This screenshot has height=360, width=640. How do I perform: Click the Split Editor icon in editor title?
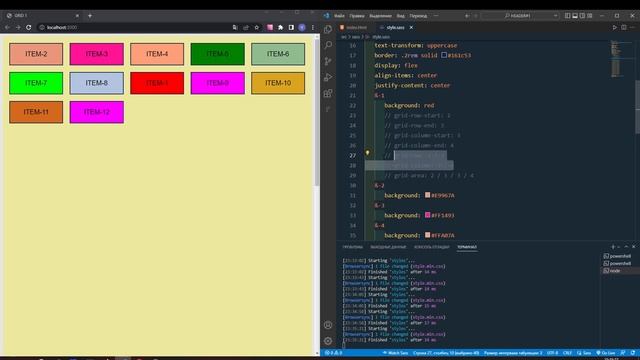624,27
